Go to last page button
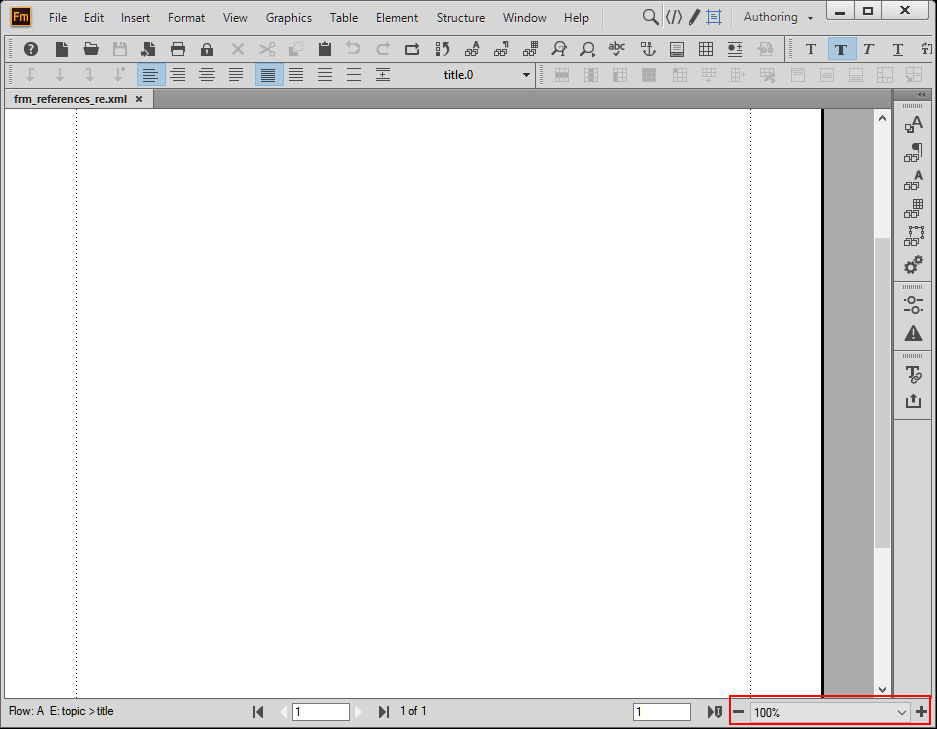The height and width of the screenshot is (729, 937). point(384,712)
